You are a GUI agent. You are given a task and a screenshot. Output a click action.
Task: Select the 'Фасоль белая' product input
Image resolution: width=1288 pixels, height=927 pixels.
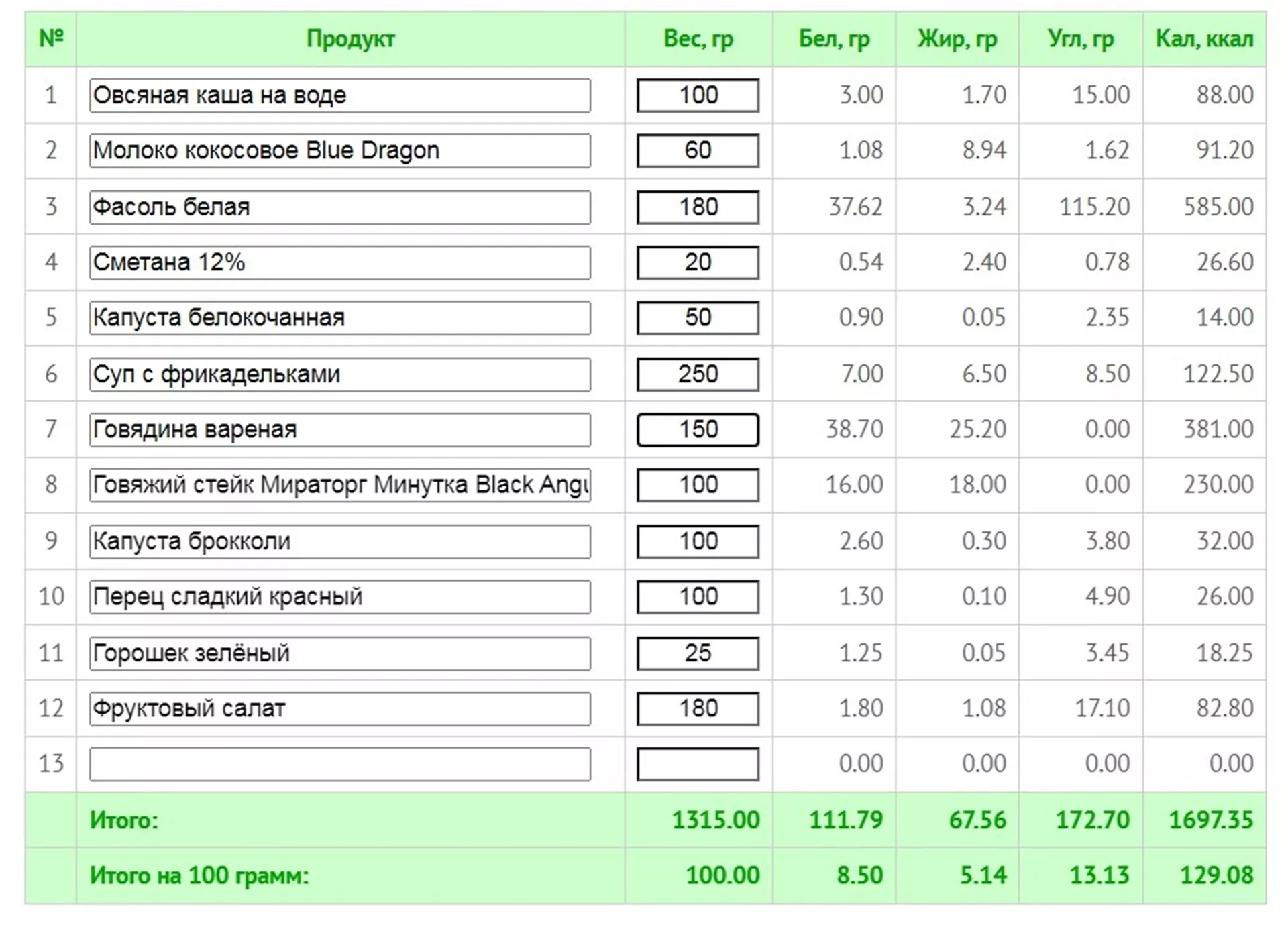pos(339,207)
